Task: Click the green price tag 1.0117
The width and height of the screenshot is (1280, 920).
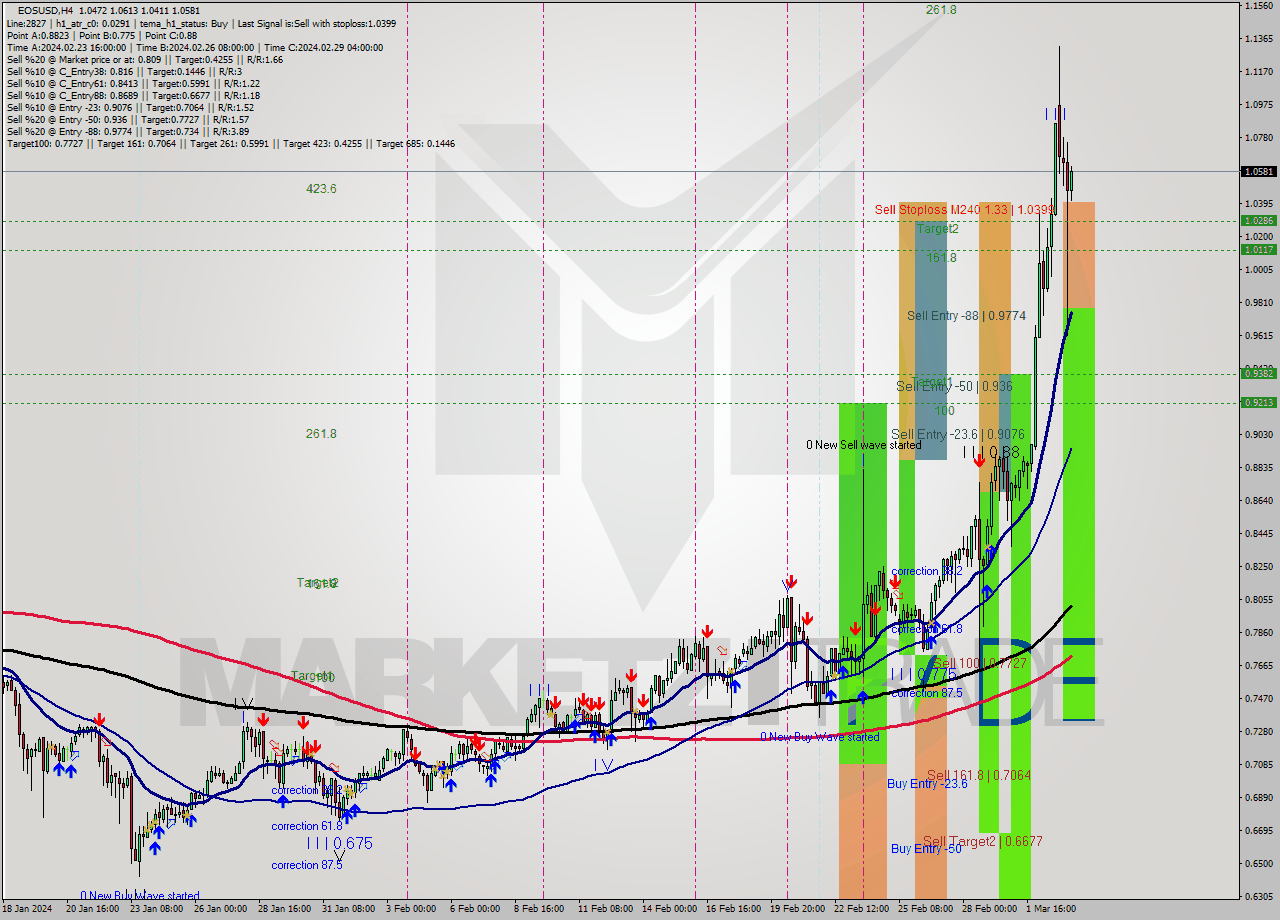Action: point(1258,249)
